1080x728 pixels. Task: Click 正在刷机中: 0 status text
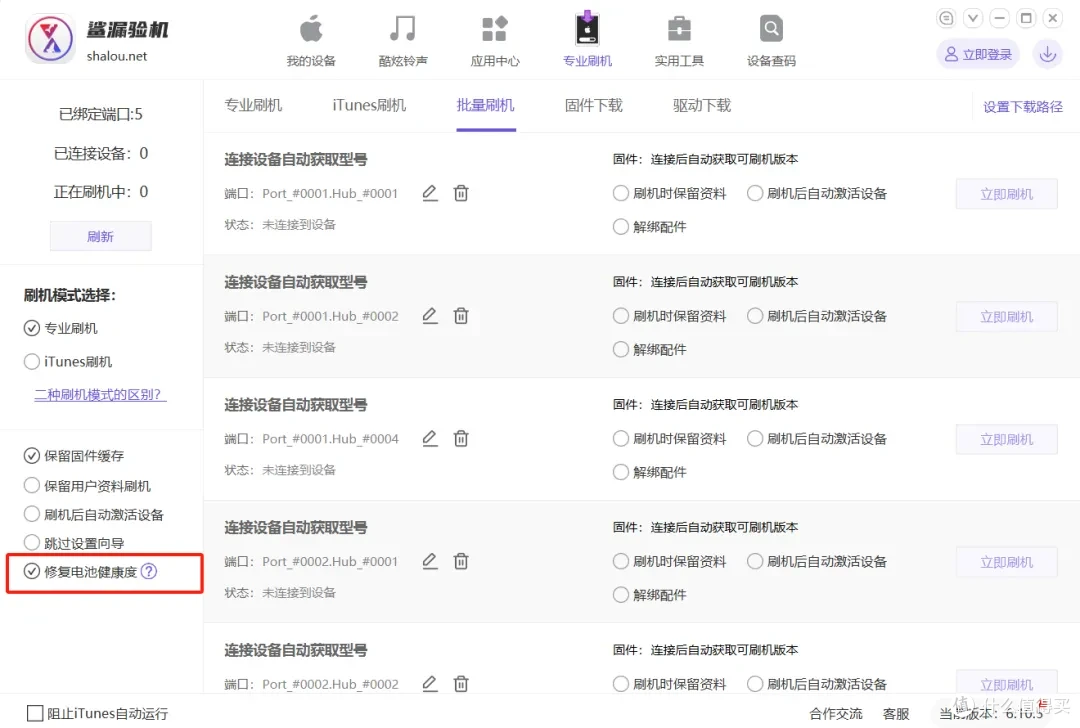pyautogui.click(x=101, y=191)
